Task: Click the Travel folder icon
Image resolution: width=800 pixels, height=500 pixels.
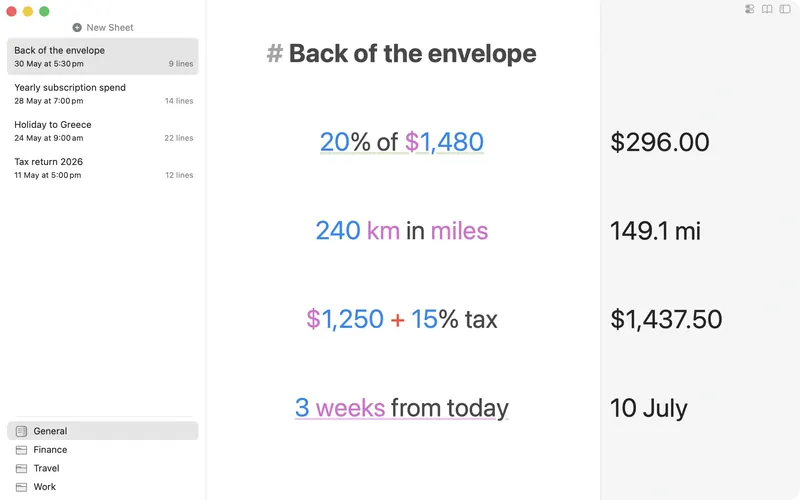Action: (21, 468)
